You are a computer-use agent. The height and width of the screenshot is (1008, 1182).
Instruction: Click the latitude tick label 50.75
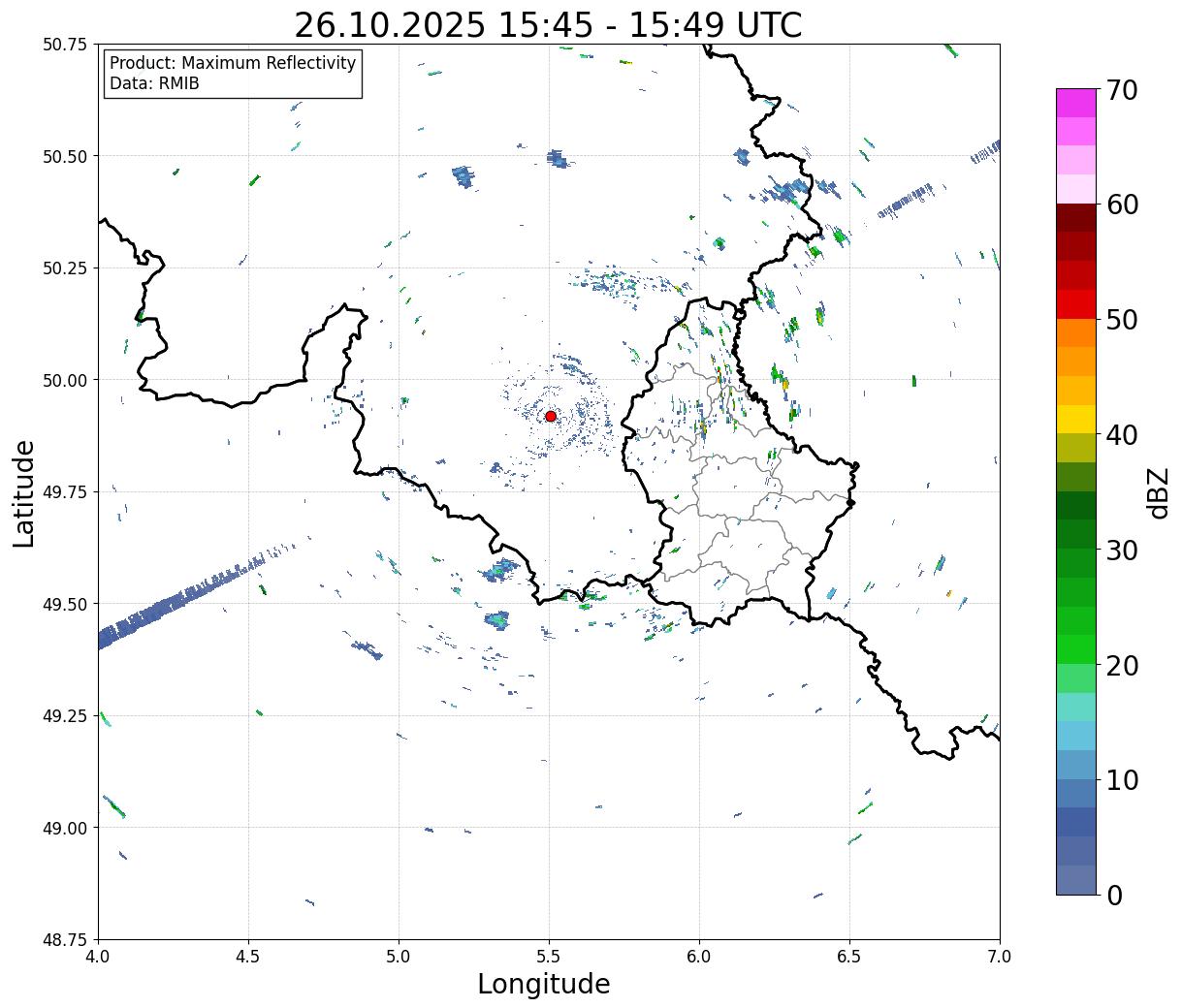(65, 45)
